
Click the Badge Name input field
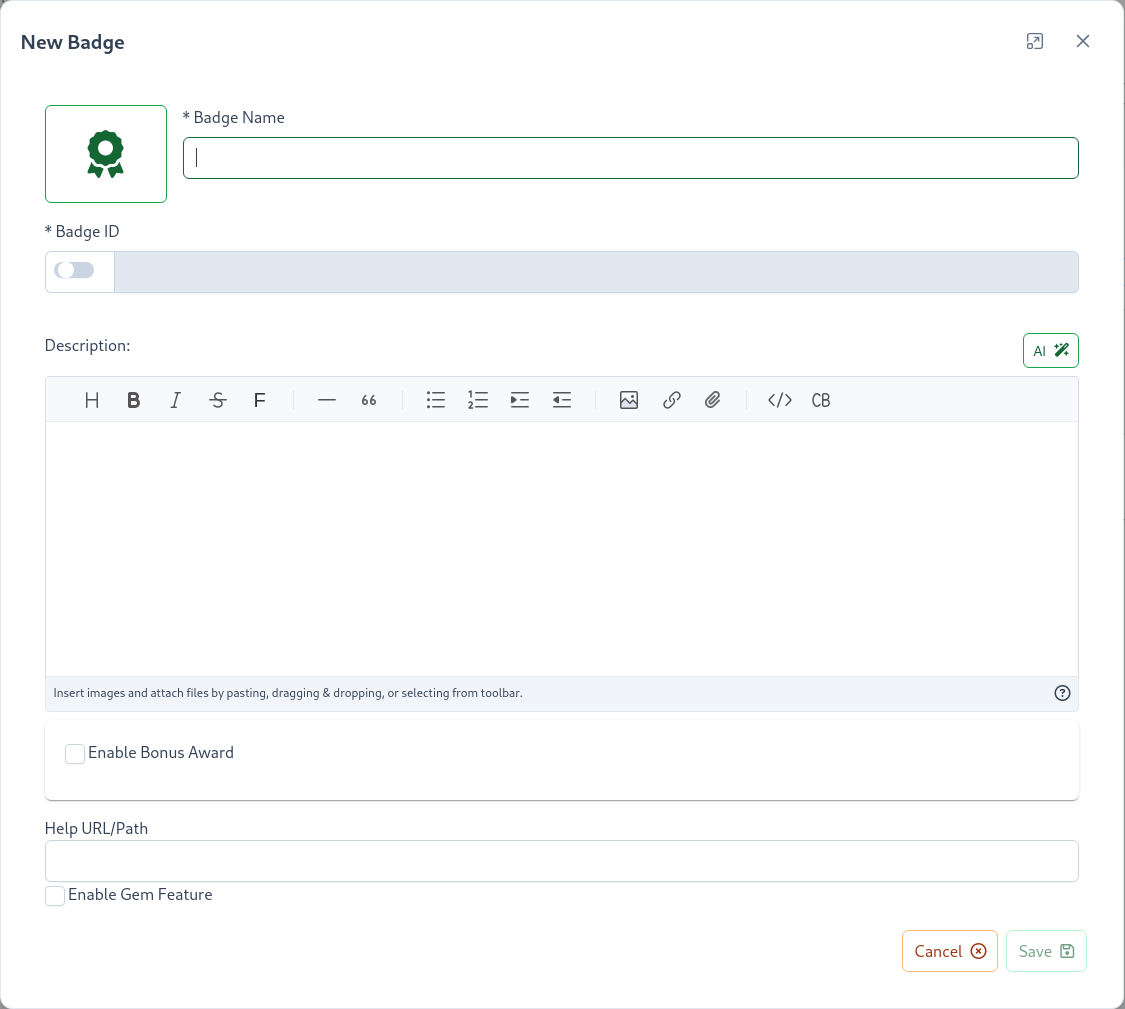pyautogui.click(x=630, y=158)
